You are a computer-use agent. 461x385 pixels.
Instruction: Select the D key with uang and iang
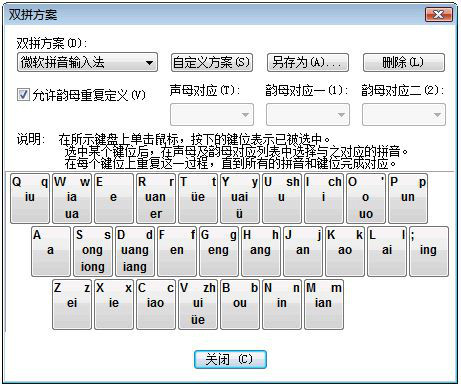tap(135, 251)
